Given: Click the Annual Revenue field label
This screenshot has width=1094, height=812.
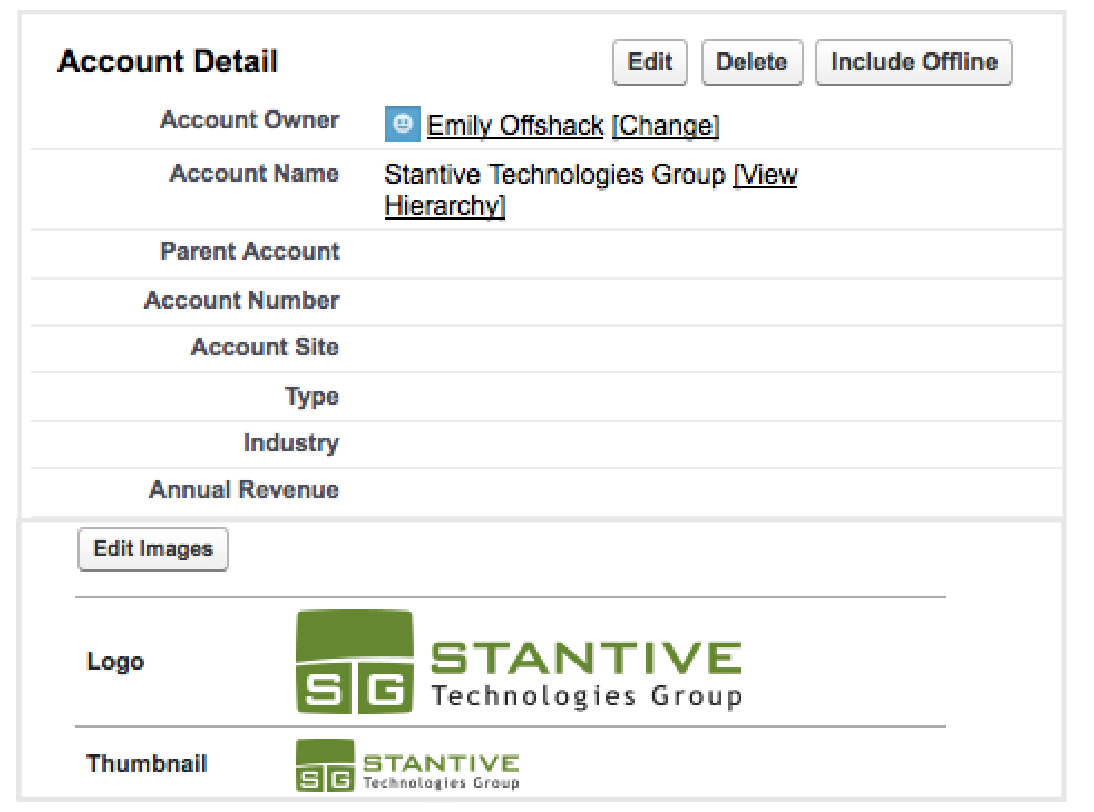Looking at the screenshot, I should pyautogui.click(x=243, y=491).
